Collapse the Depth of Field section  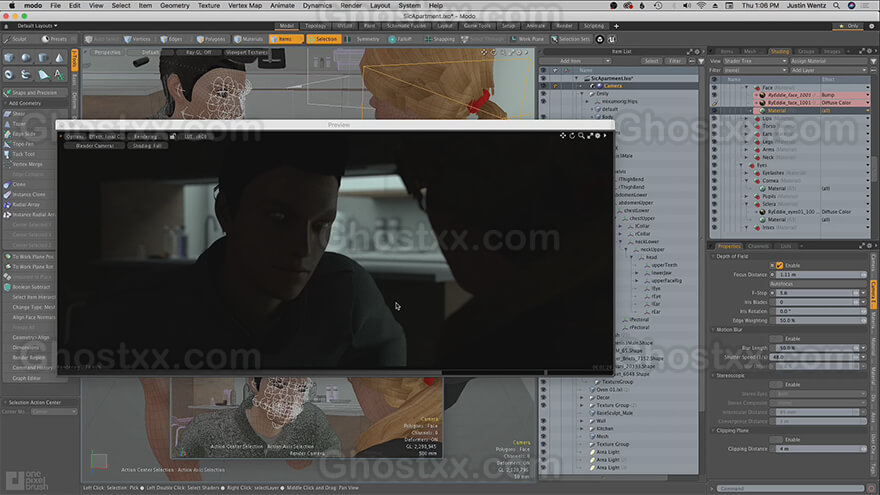(x=713, y=256)
